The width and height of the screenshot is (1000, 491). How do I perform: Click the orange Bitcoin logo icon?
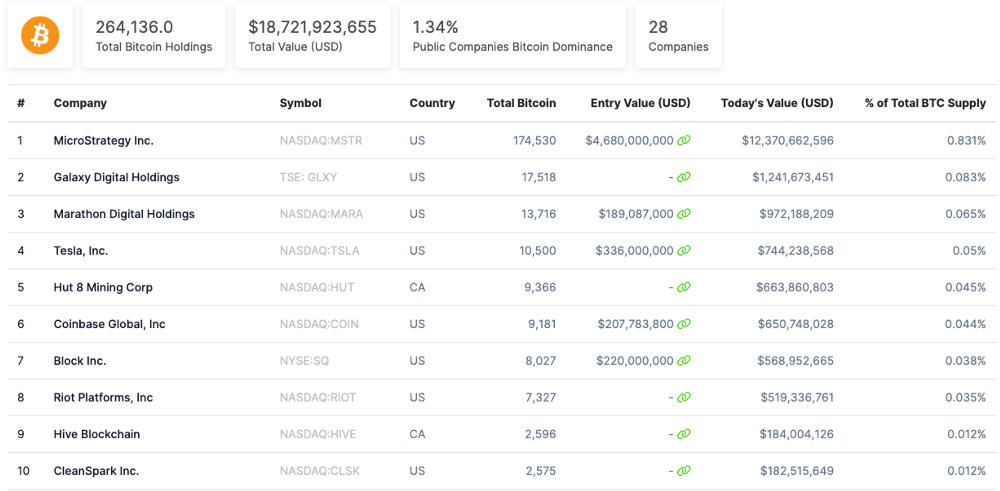pyautogui.click(x=40, y=35)
